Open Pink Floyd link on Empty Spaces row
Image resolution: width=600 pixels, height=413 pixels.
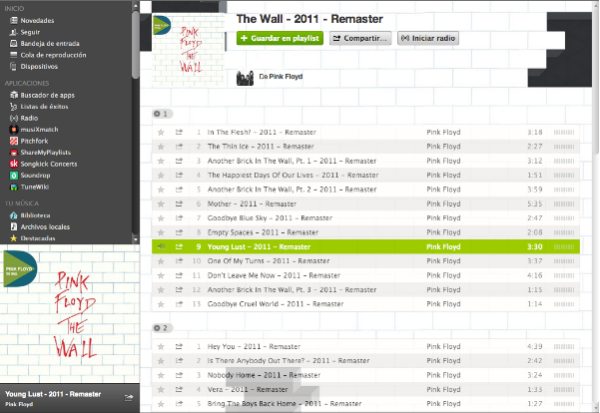[443, 232]
